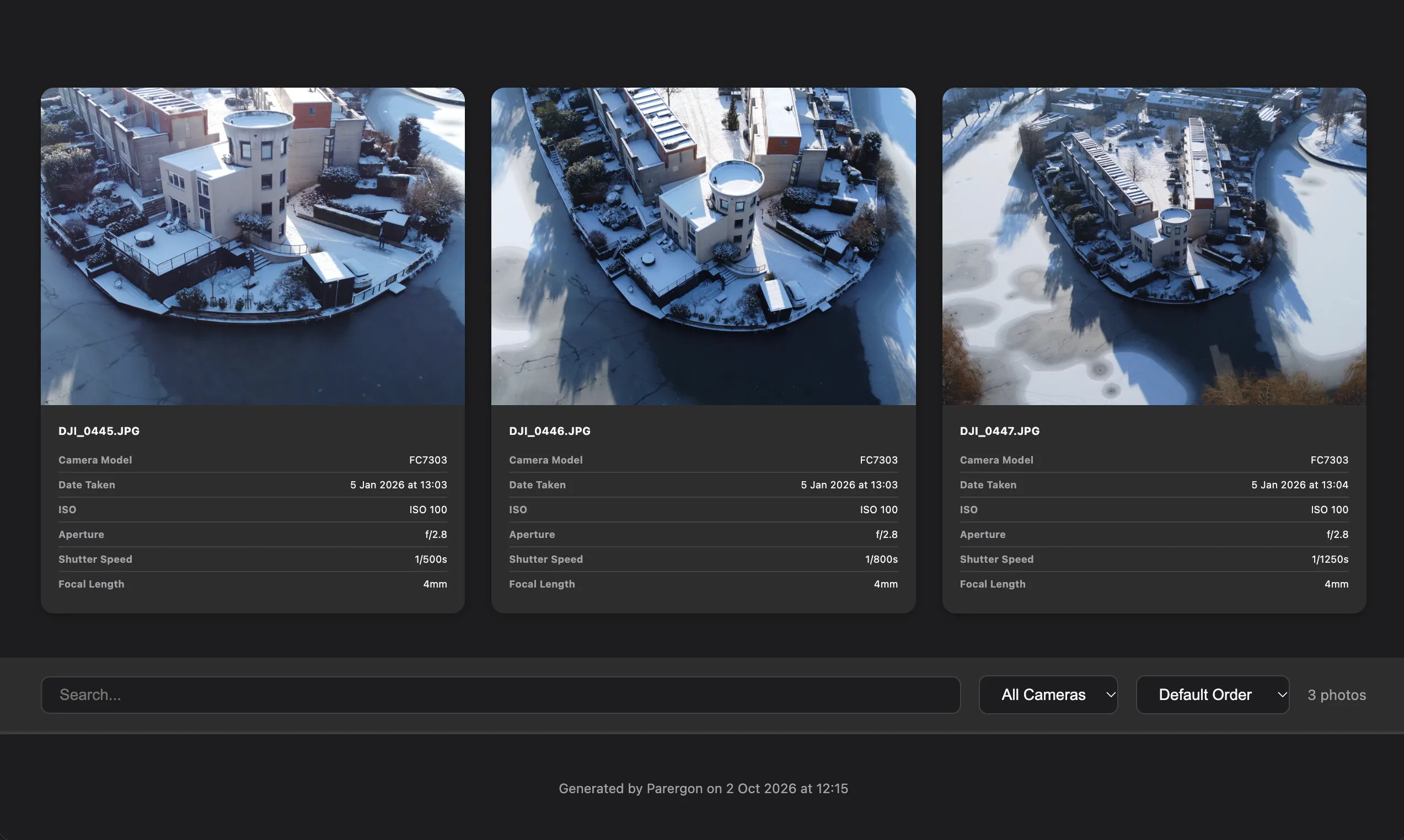
Task: Open the DJI_0446.JPG photo thumbnail
Action: click(703, 246)
